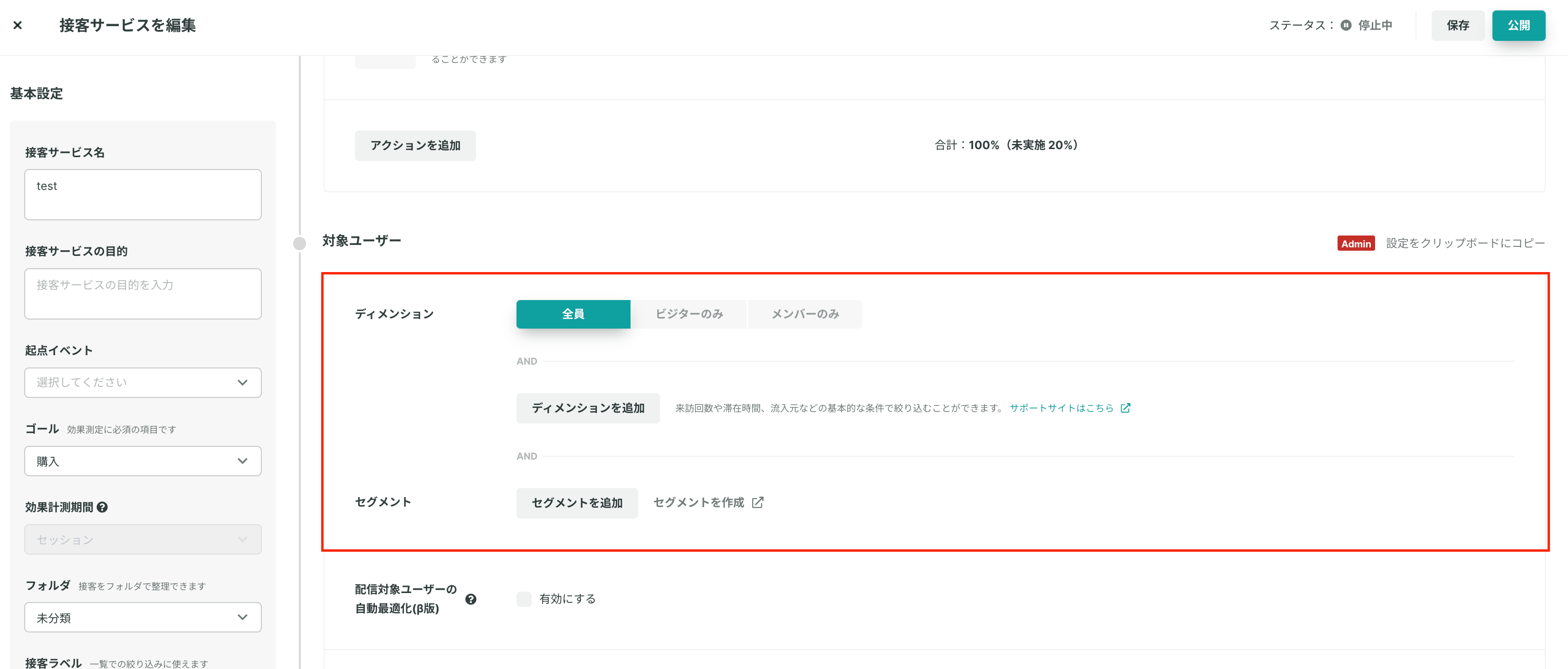Click the アクションを追加 button
Image resolution: width=1568 pixels, height=669 pixels.
[x=415, y=145]
